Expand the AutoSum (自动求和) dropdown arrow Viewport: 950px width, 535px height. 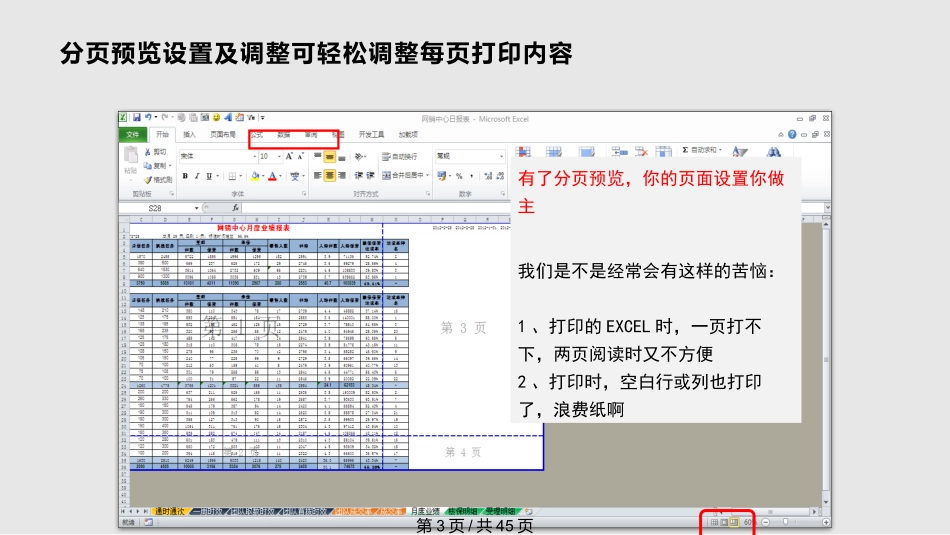(x=720, y=150)
